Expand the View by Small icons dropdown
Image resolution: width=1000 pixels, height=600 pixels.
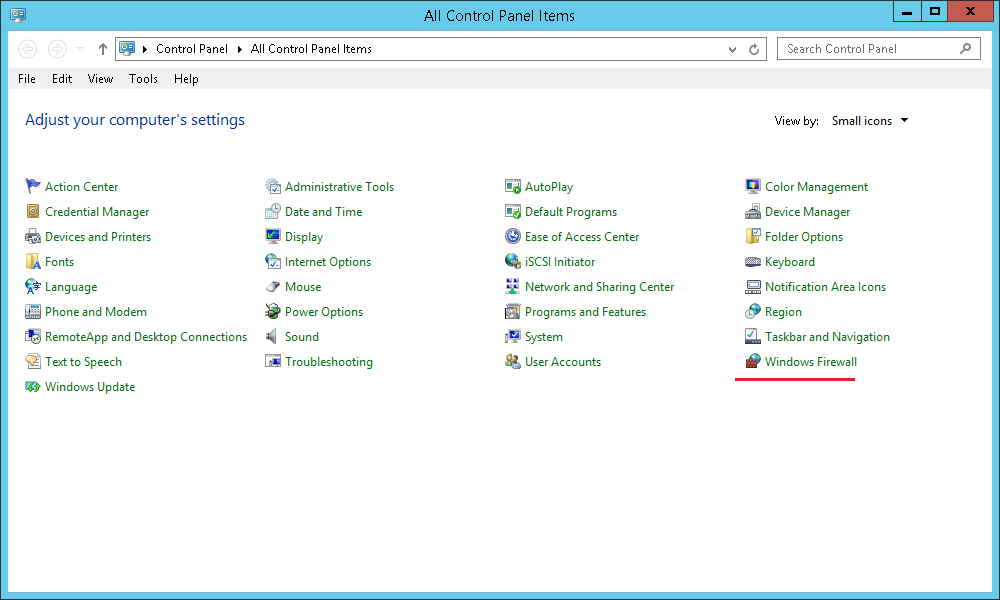click(870, 121)
